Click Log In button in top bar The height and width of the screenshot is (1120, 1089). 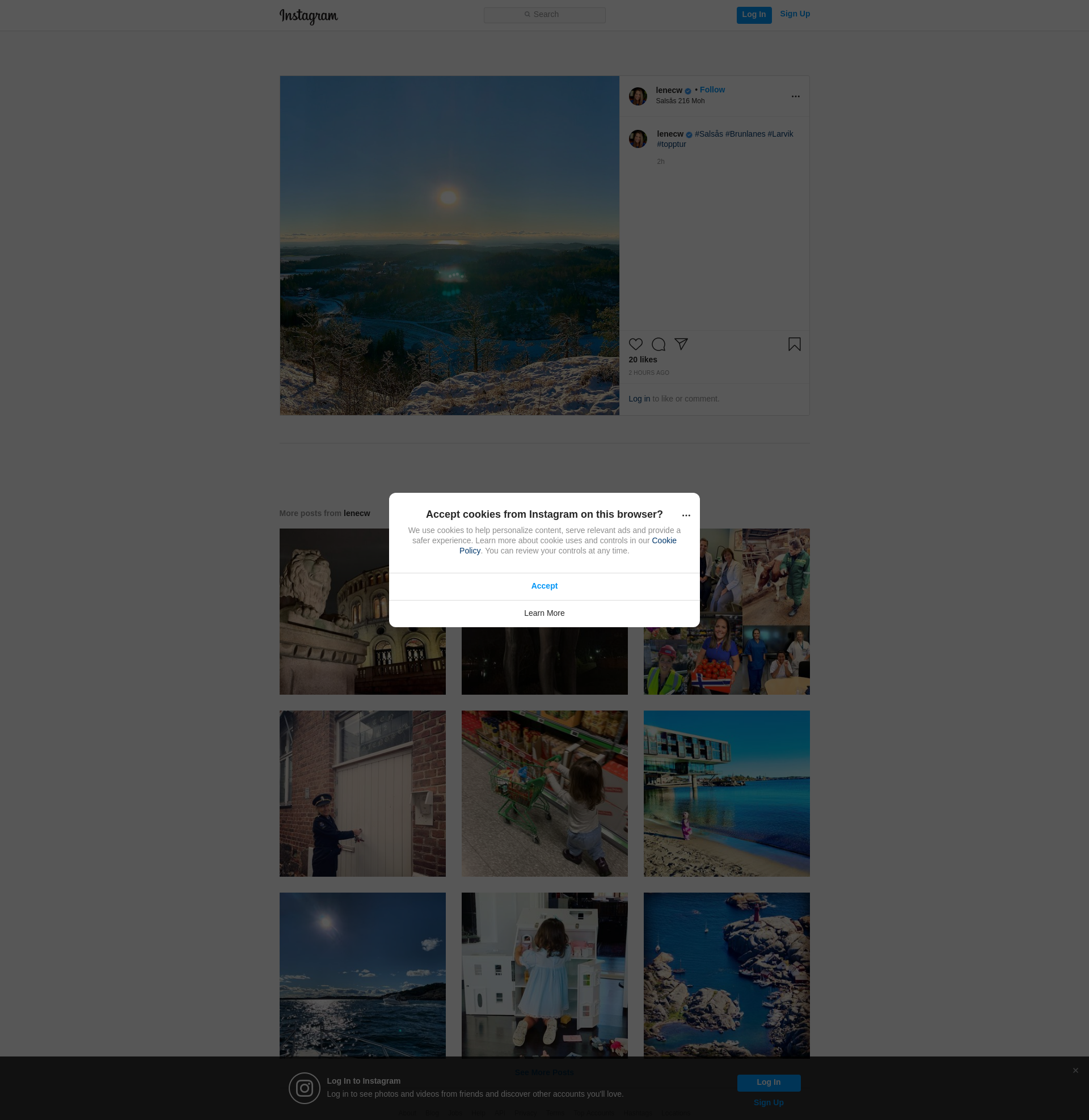(753, 15)
